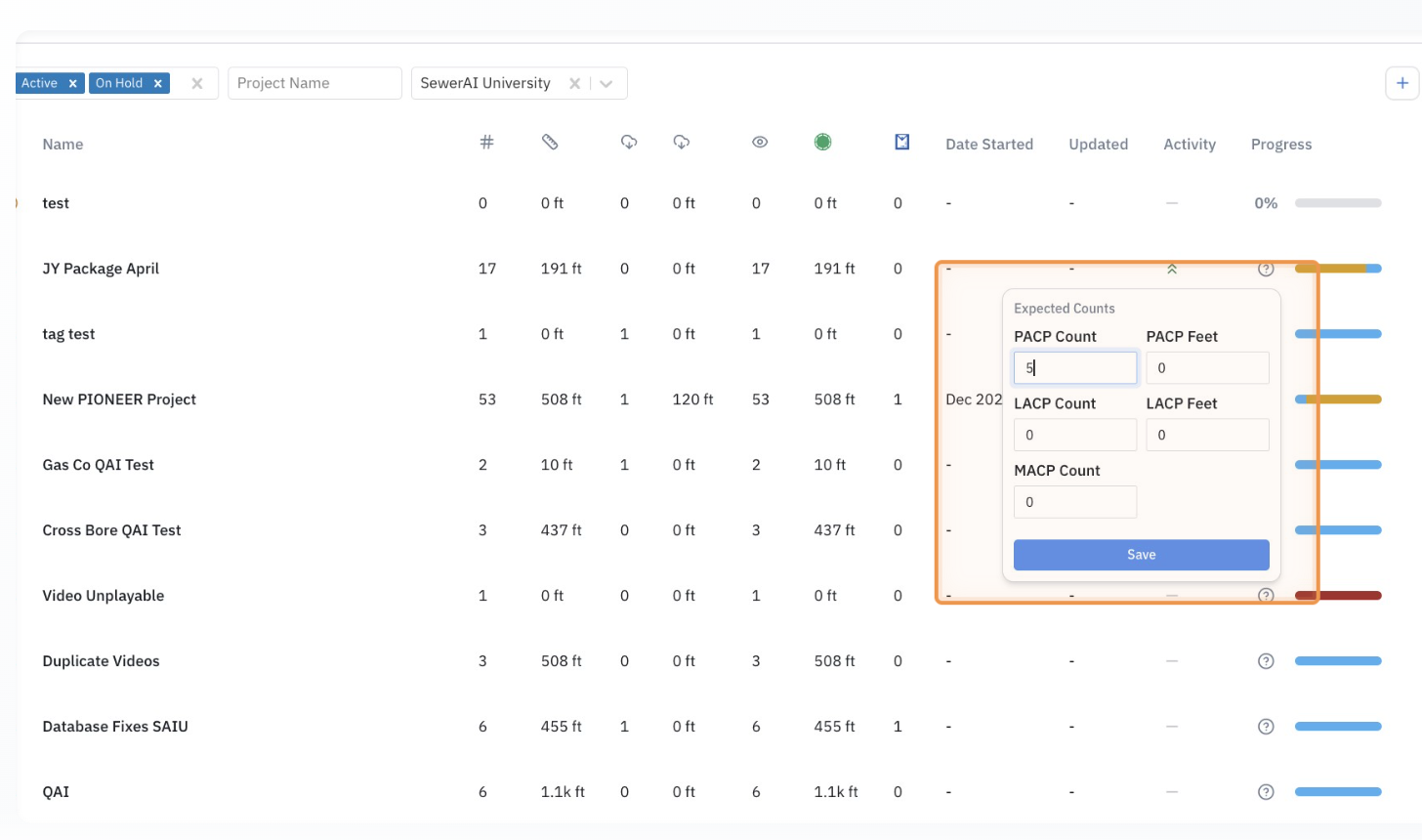The height and width of the screenshot is (840, 1422).
Task: Remove the On Hold filter tag
Action: pos(157,84)
